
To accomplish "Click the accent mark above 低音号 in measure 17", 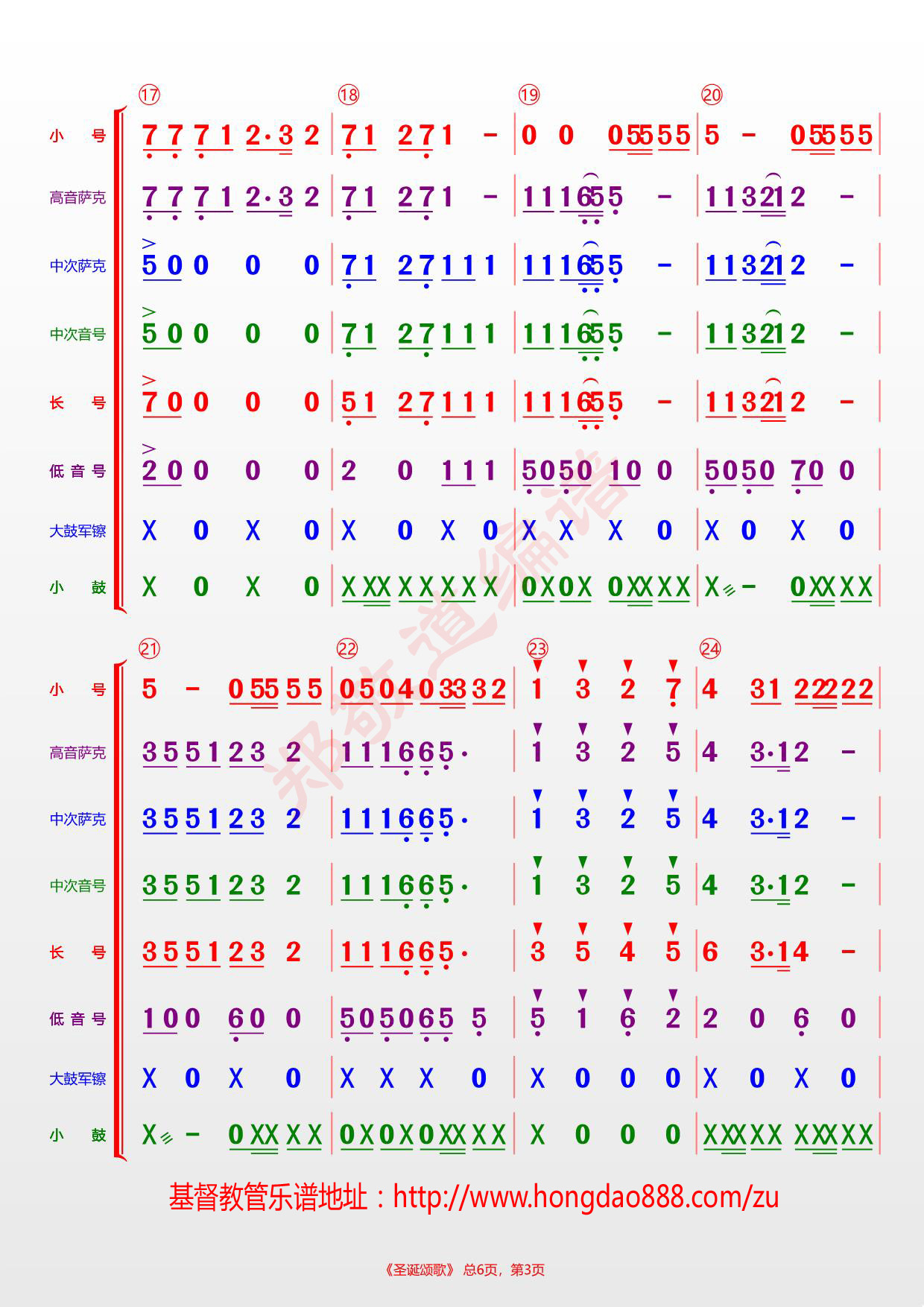I will click(149, 449).
